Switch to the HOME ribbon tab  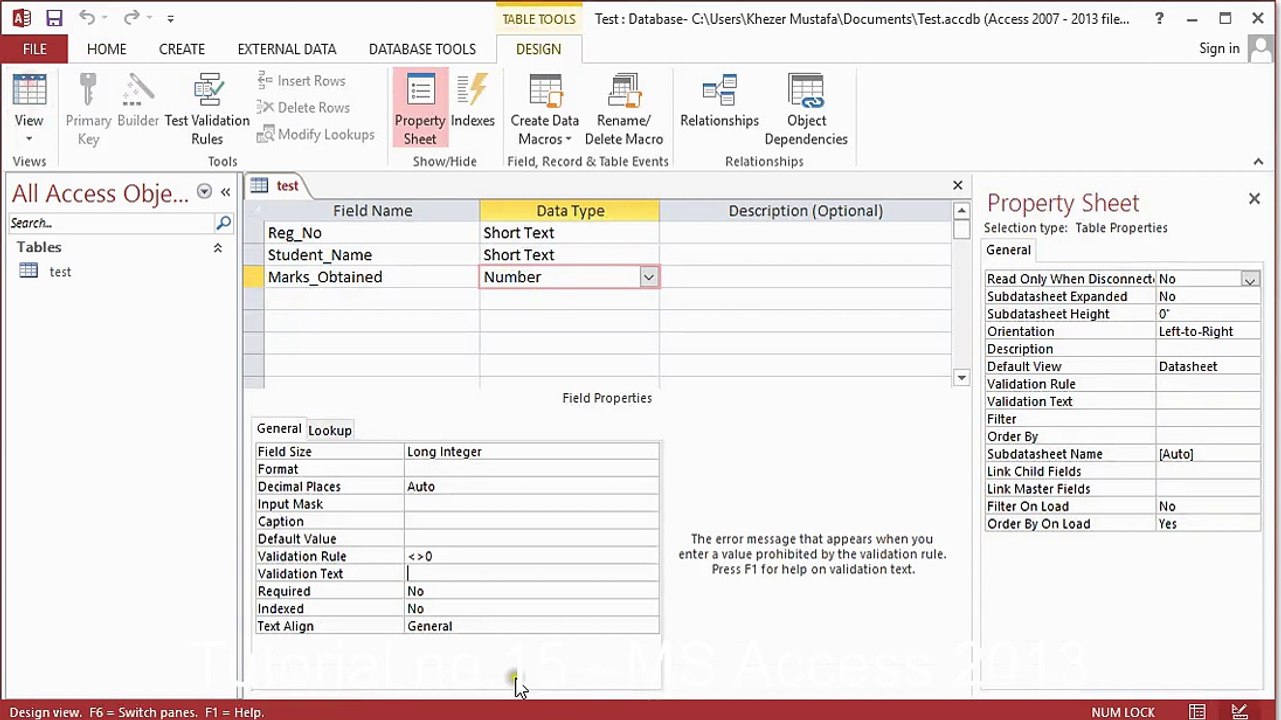click(106, 49)
